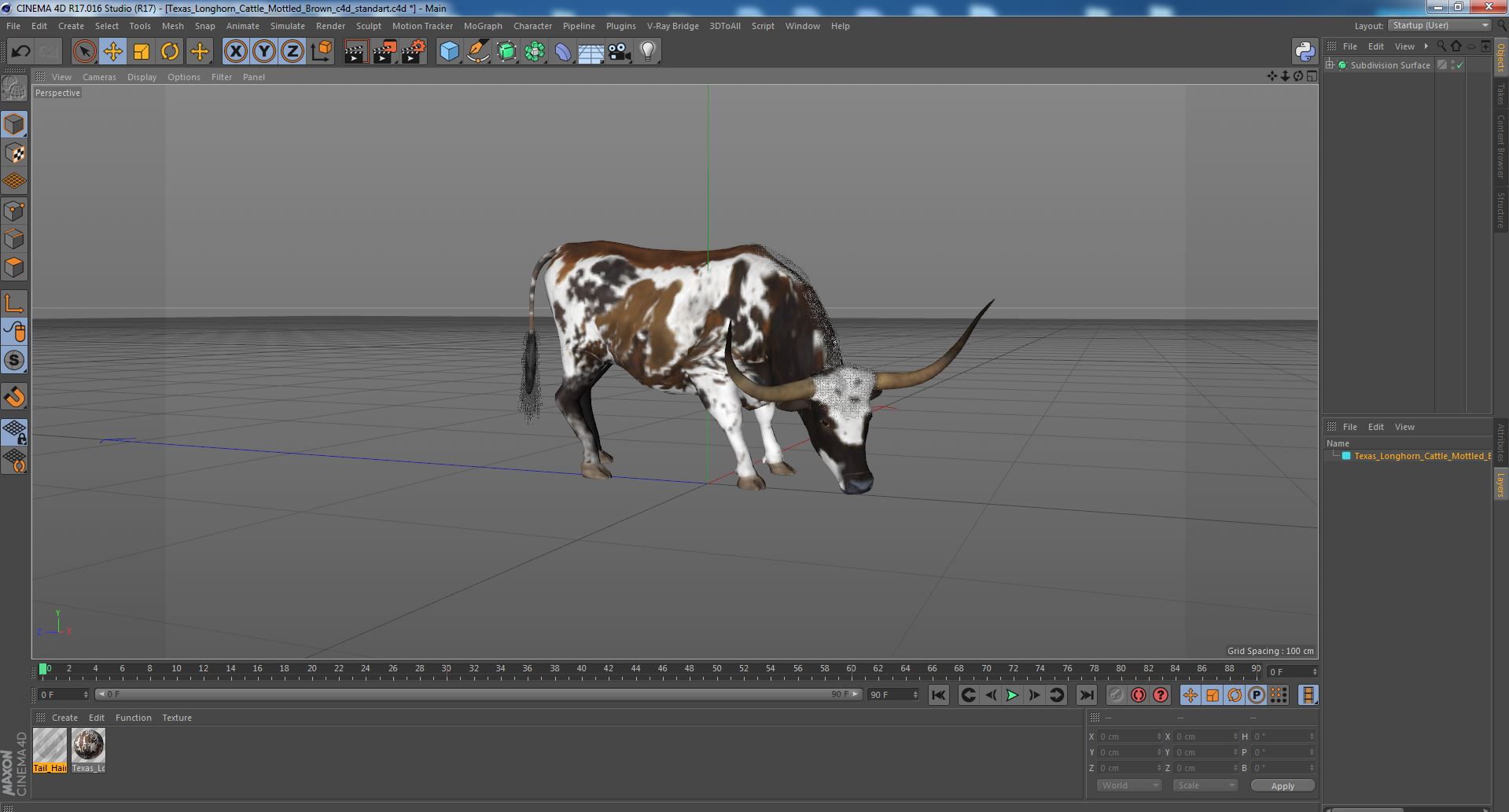This screenshot has width=1509, height=812.
Task: Enable Texture mode in left toolbar
Action: [x=14, y=153]
